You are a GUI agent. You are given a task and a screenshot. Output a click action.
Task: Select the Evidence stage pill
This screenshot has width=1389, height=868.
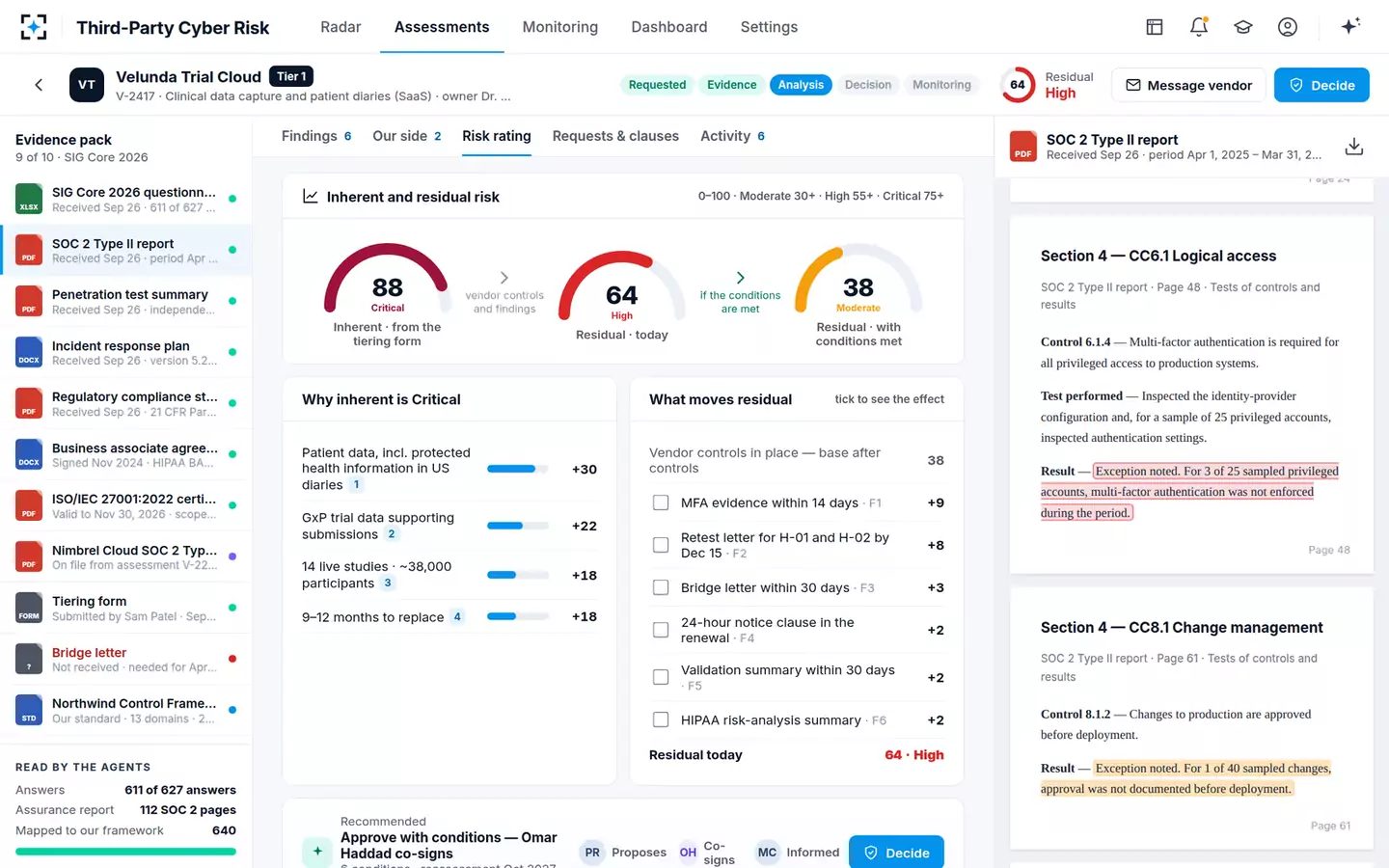click(x=731, y=85)
